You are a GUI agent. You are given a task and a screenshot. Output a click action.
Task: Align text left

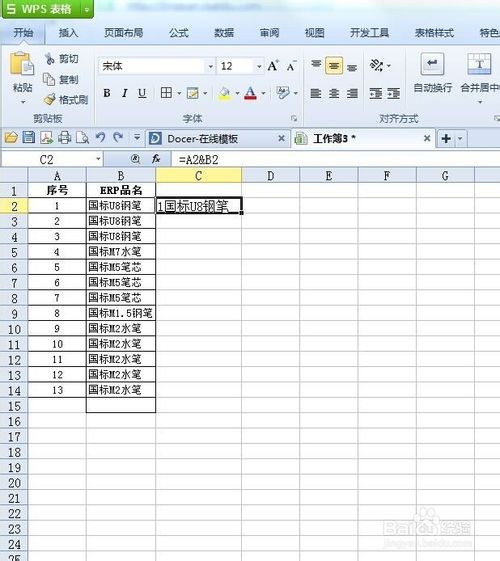click(x=316, y=93)
